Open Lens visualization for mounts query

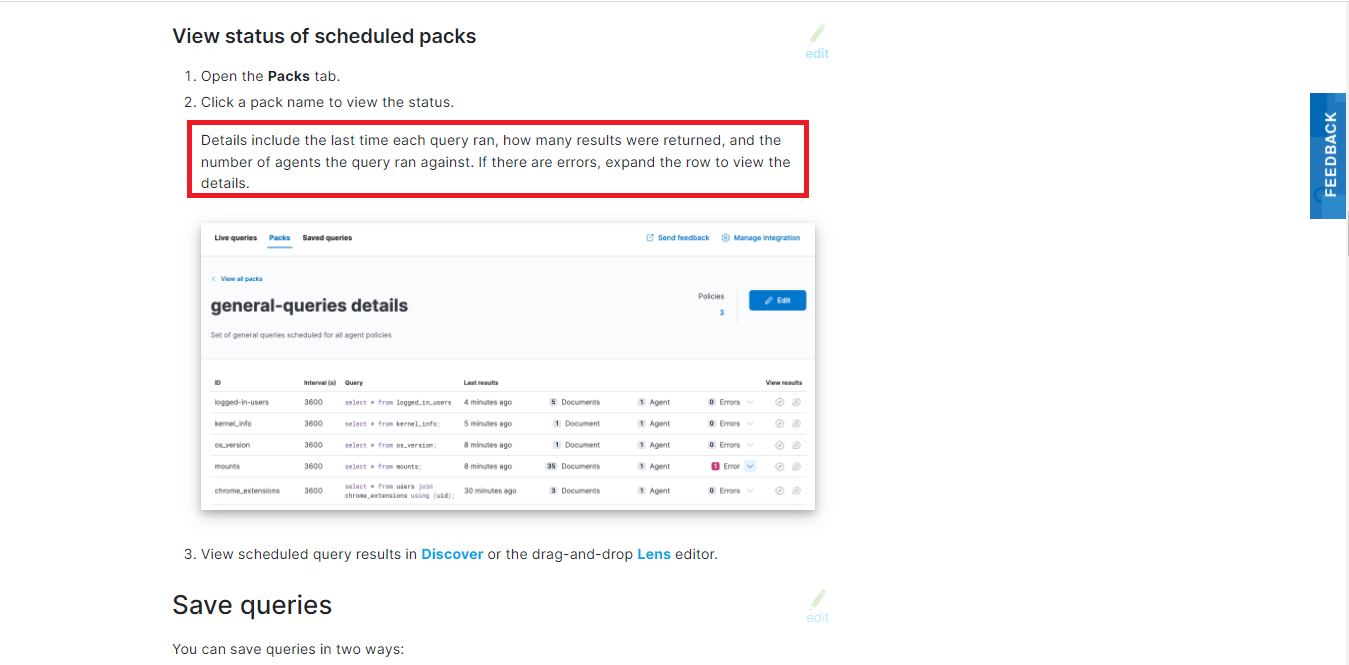[x=796, y=465]
